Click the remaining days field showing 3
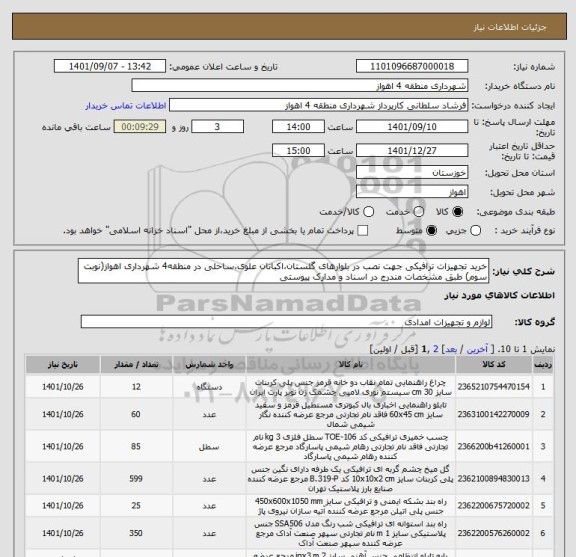The height and width of the screenshot is (557, 576). 217,127
